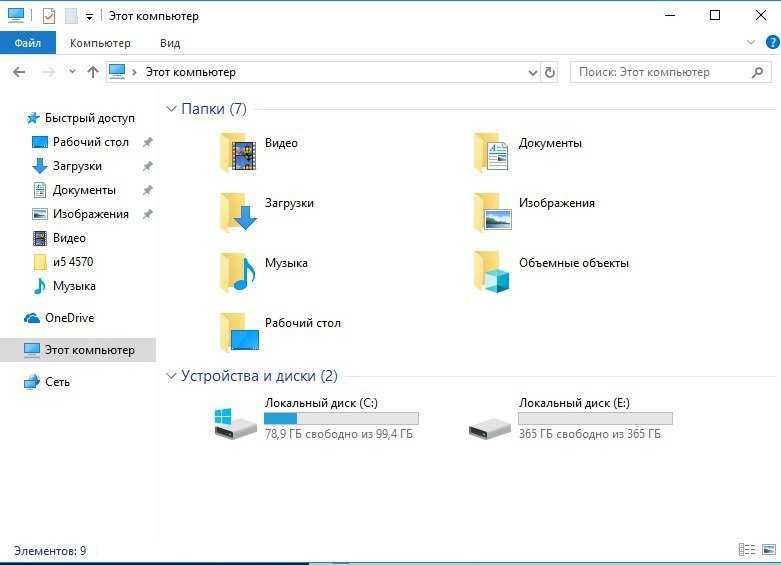781x565 pixels.
Task: Expand the address bar history dropdown
Action: 532,73
